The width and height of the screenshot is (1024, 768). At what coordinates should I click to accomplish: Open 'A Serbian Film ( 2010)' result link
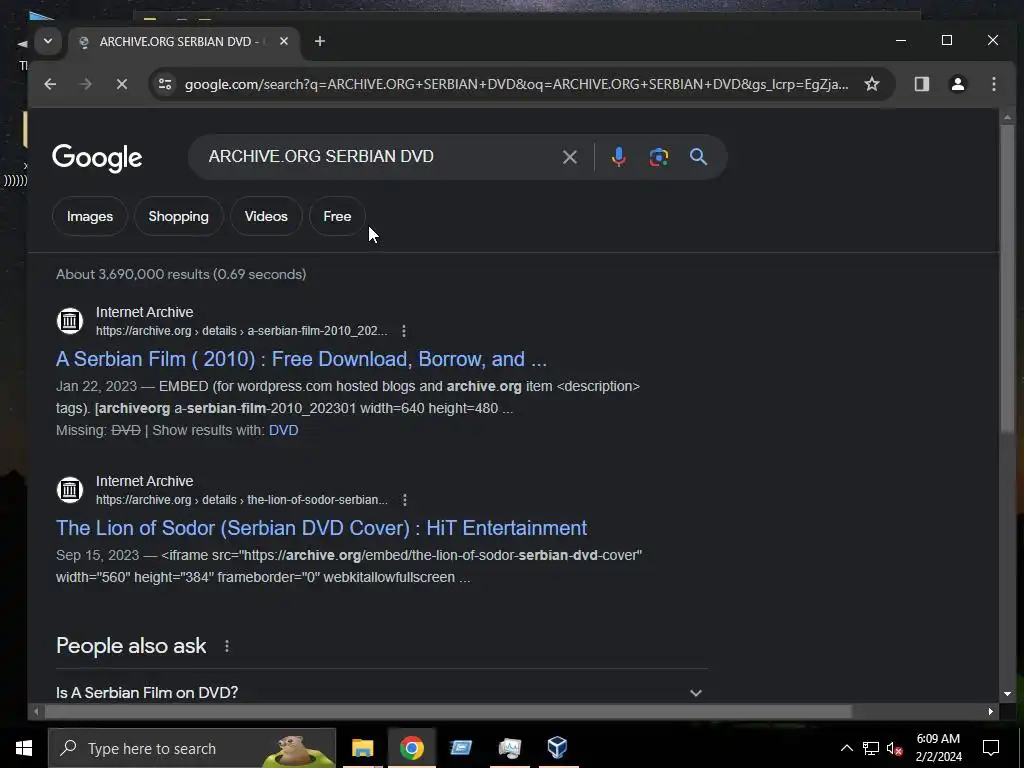pos(301,359)
